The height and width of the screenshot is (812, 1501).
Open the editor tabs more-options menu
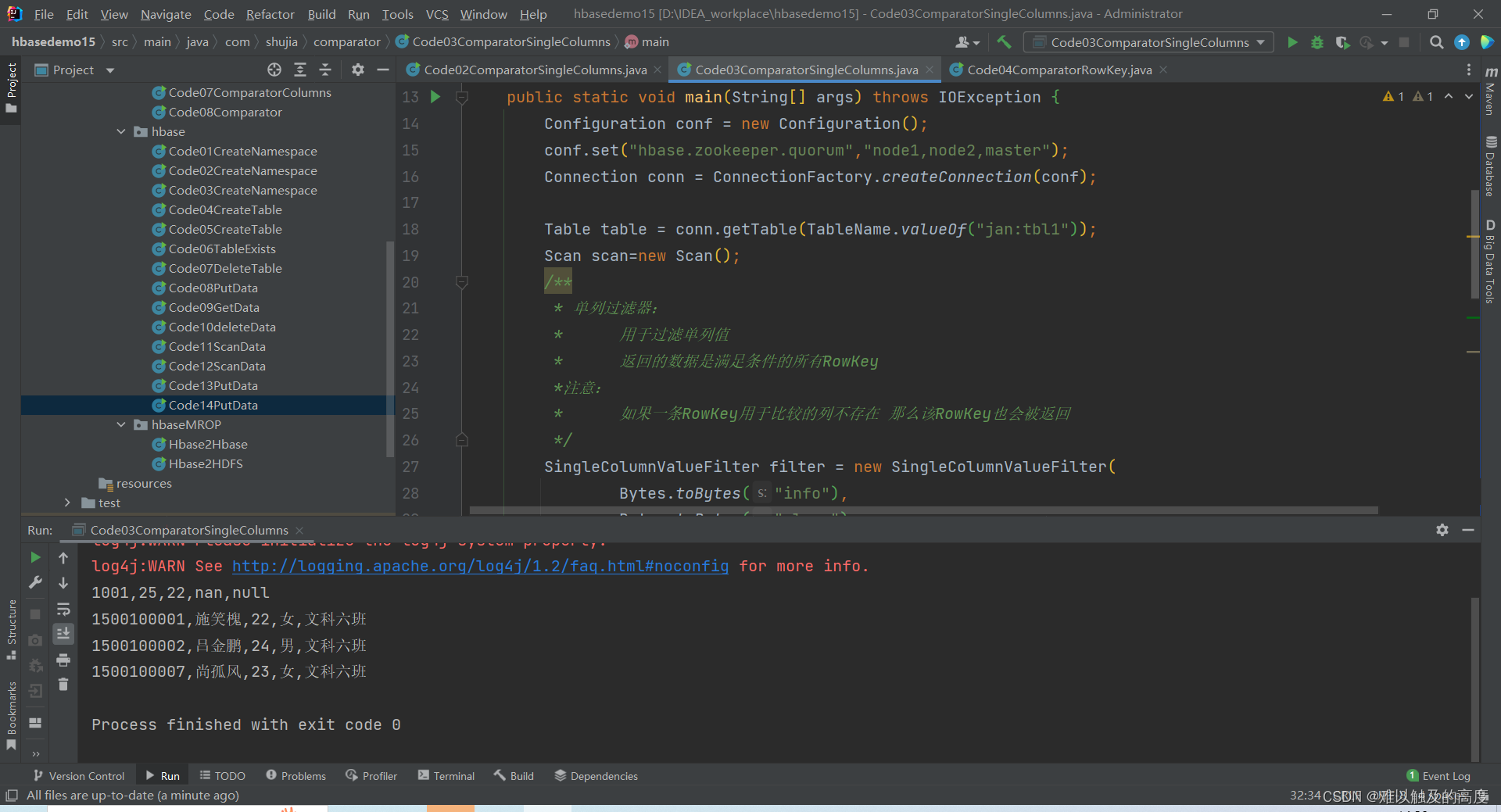point(1468,70)
